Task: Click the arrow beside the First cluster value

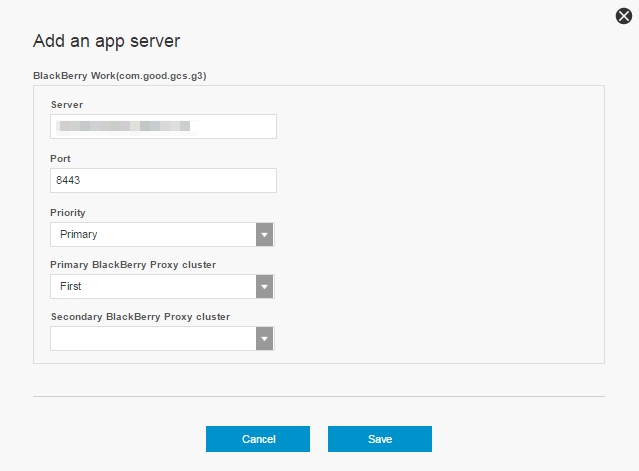Action: pos(265,287)
